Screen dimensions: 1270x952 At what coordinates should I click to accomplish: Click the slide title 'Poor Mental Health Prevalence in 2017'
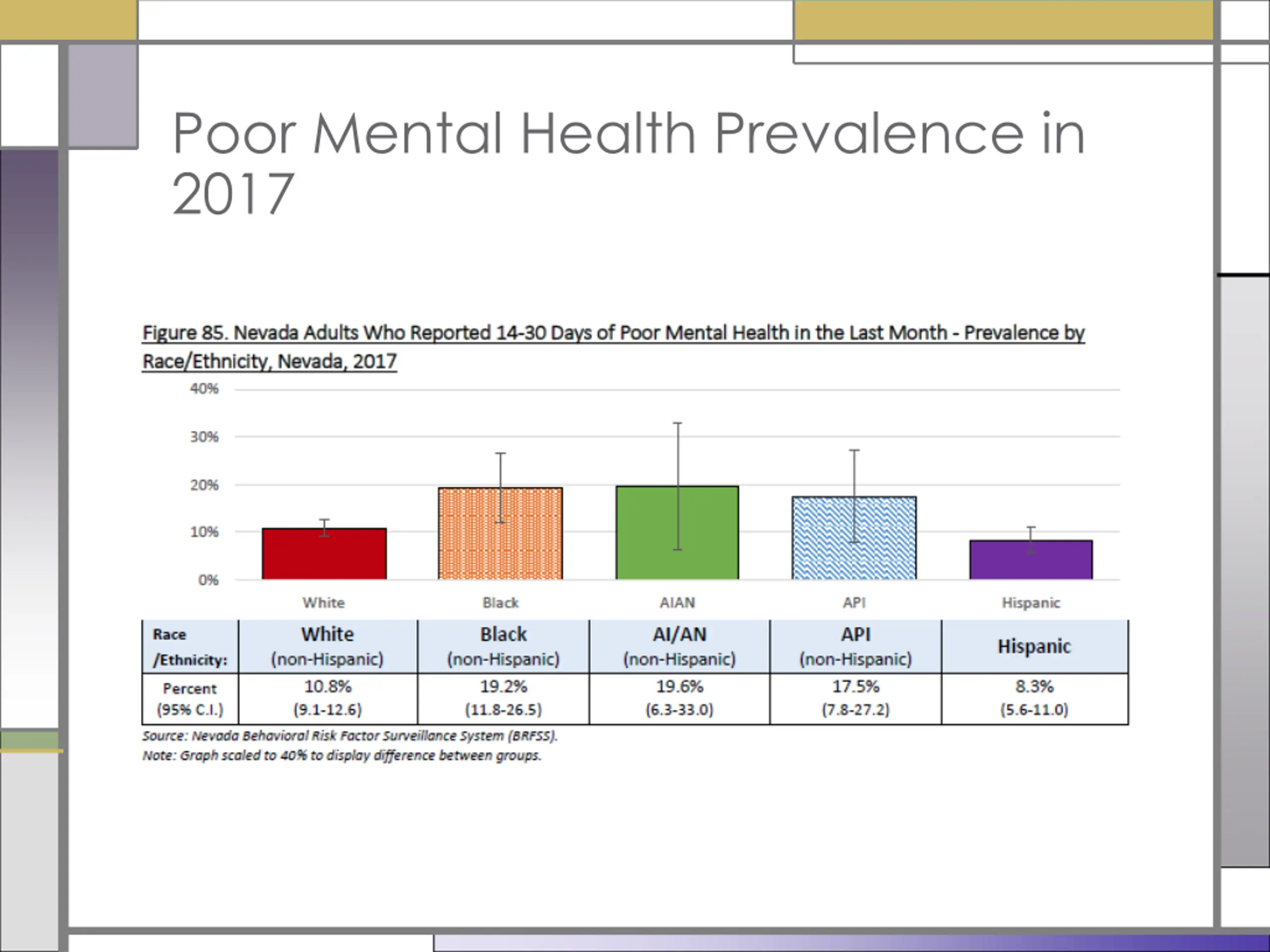(x=628, y=163)
